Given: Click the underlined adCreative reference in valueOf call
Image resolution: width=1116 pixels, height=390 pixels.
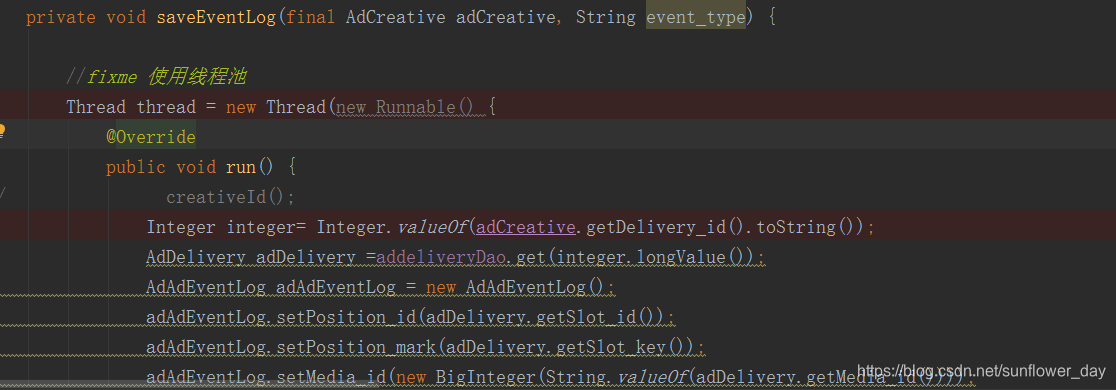Looking at the screenshot, I should click(x=525, y=227).
